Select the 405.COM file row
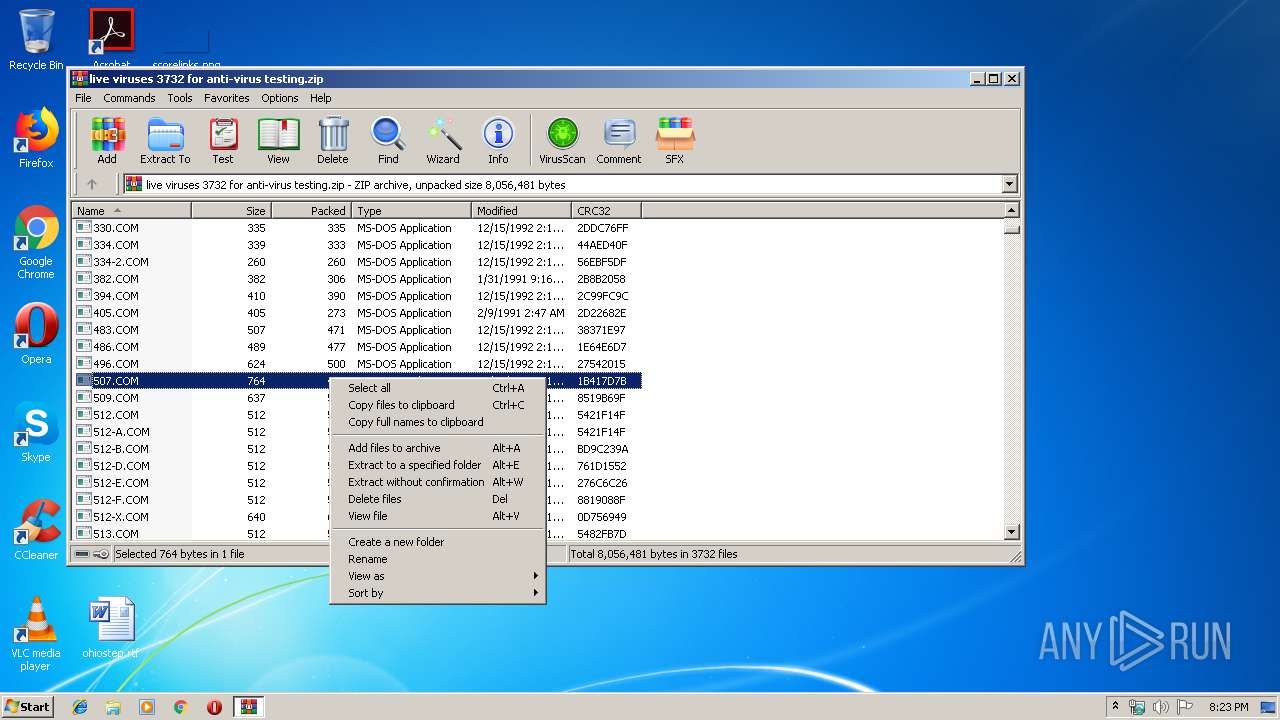The image size is (1280, 720). [356, 313]
